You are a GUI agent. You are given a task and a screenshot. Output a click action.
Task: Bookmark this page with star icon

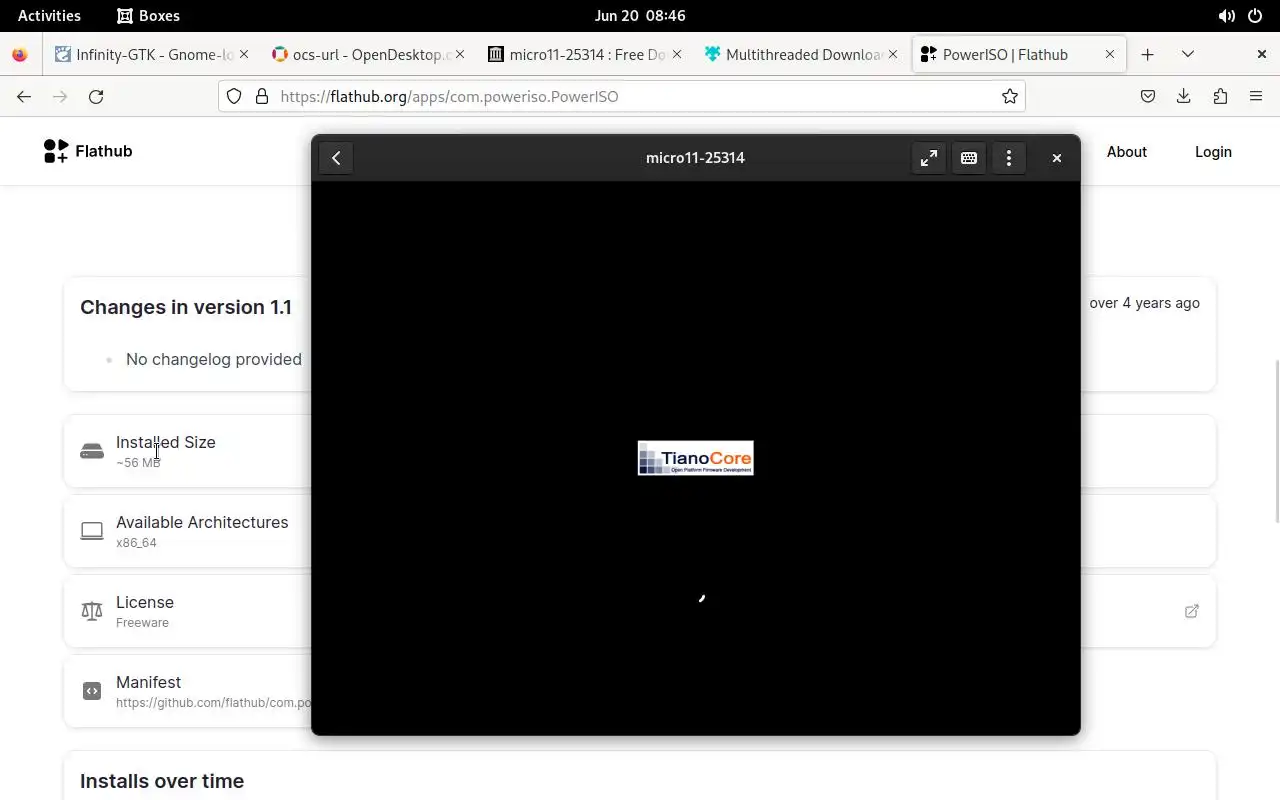[1010, 96]
